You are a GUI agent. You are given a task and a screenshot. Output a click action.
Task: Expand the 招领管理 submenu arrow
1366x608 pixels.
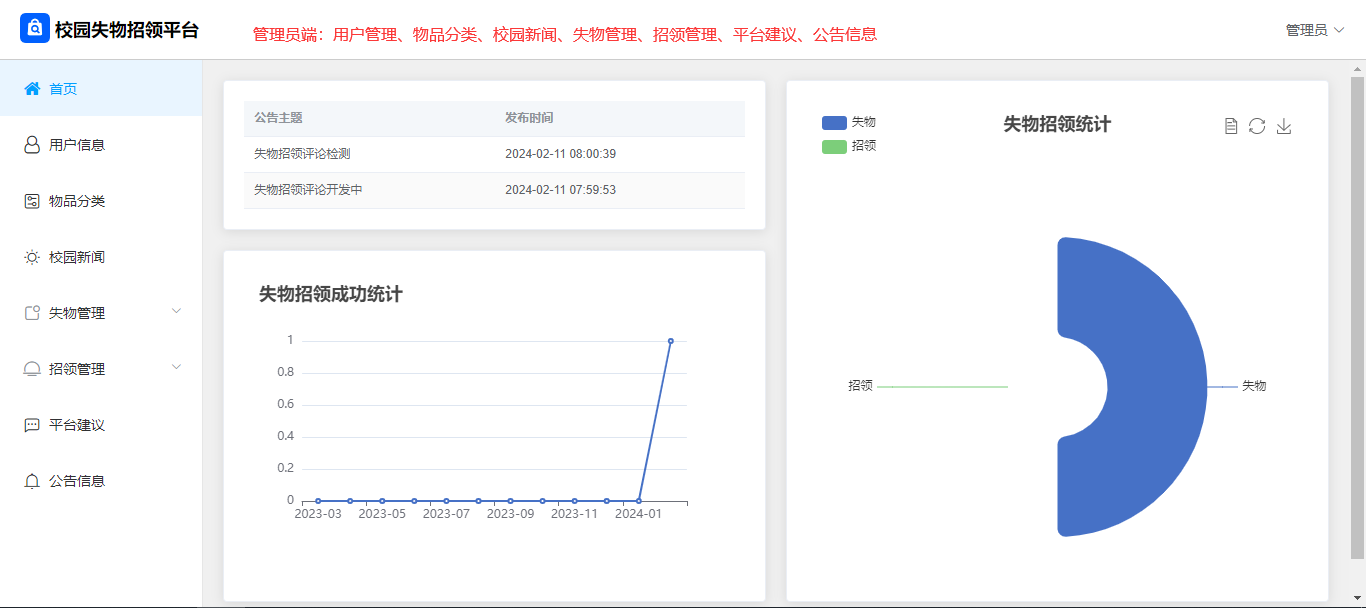177,367
